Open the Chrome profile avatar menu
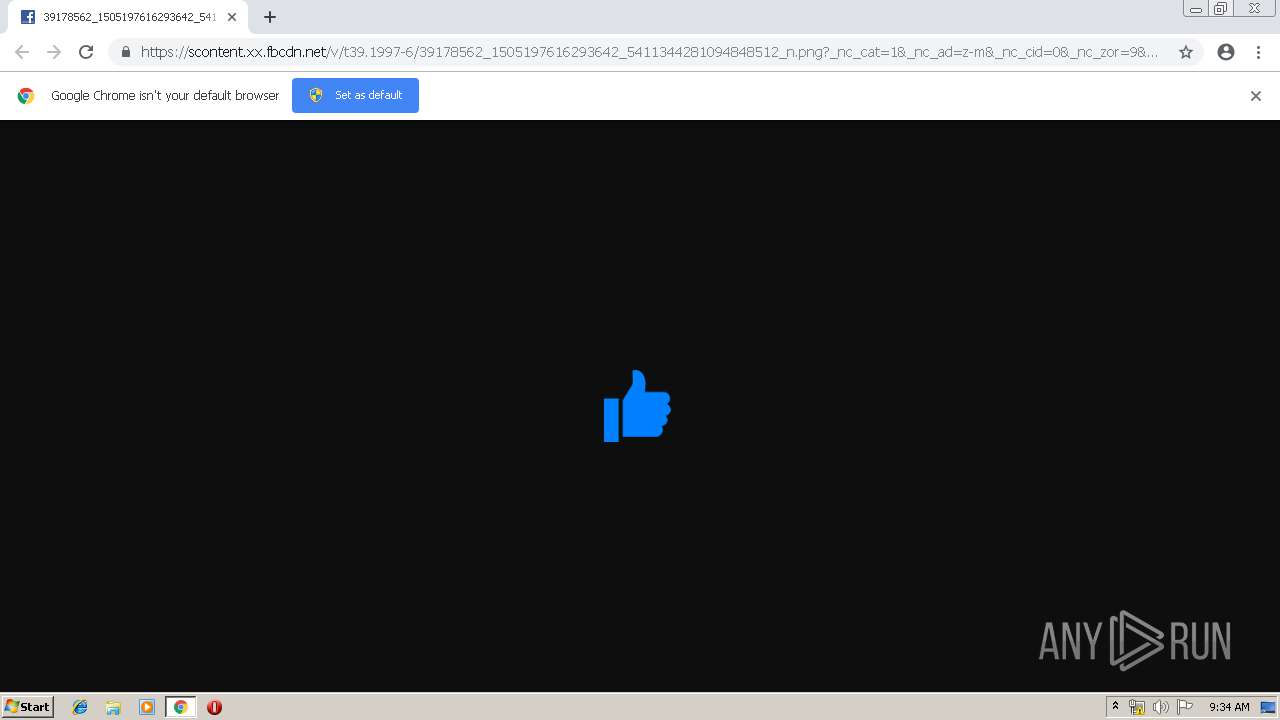Image resolution: width=1280 pixels, height=720 pixels. click(x=1226, y=52)
